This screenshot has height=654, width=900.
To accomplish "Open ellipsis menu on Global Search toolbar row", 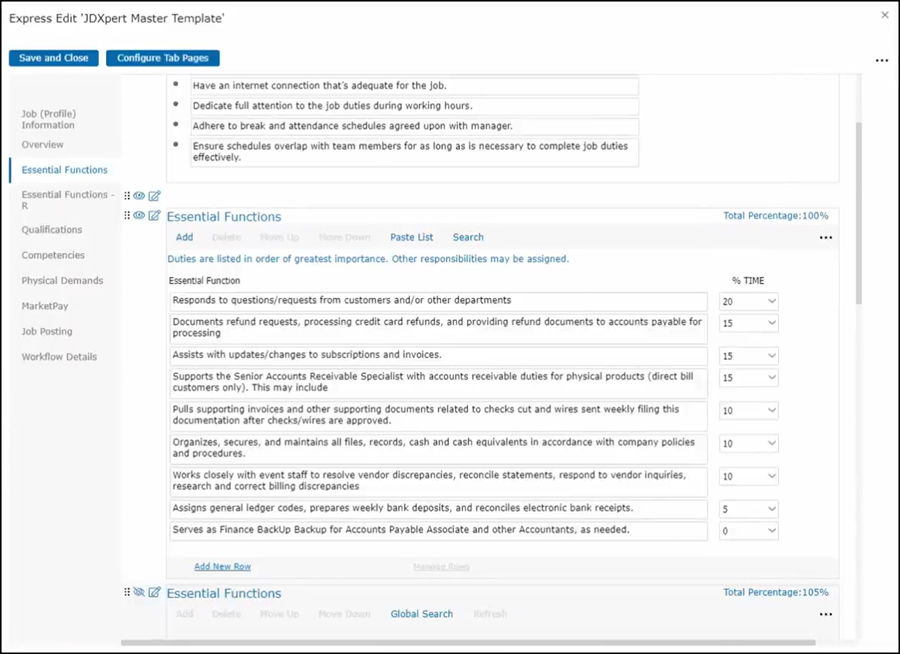I will click(825, 615).
